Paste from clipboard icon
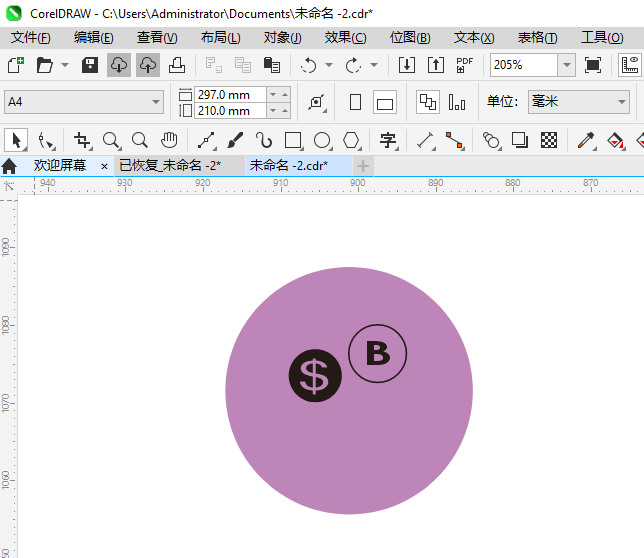Viewport: 644px width, 558px height. click(271, 65)
